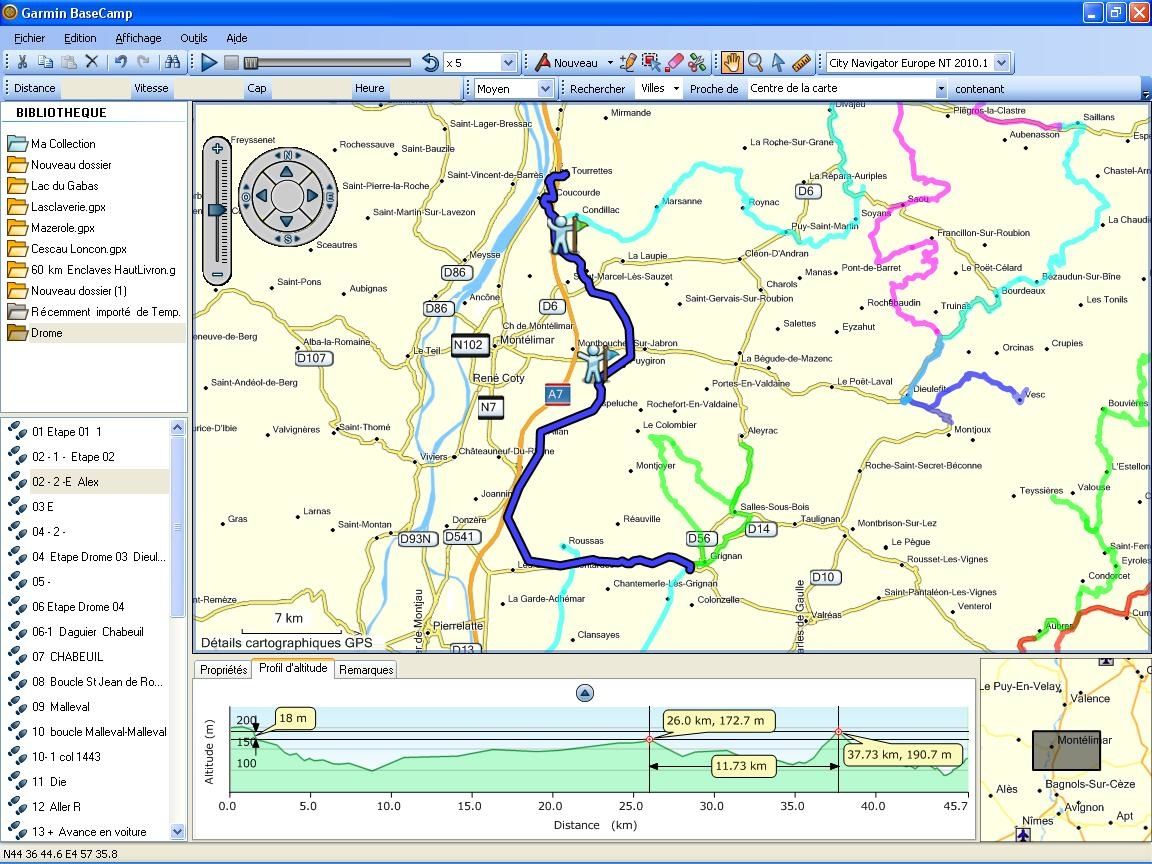Zoom in with the map plus button
Screen dimensions: 1152x864
[217, 148]
